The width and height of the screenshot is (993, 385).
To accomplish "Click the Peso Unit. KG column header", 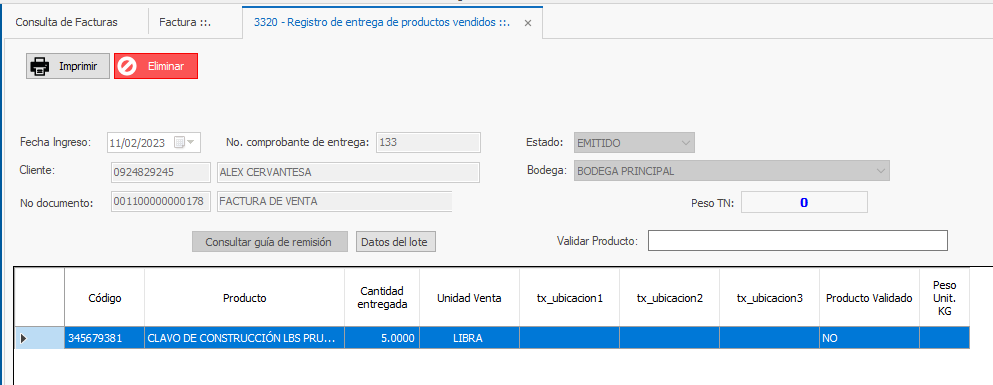I will pos(944,298).
